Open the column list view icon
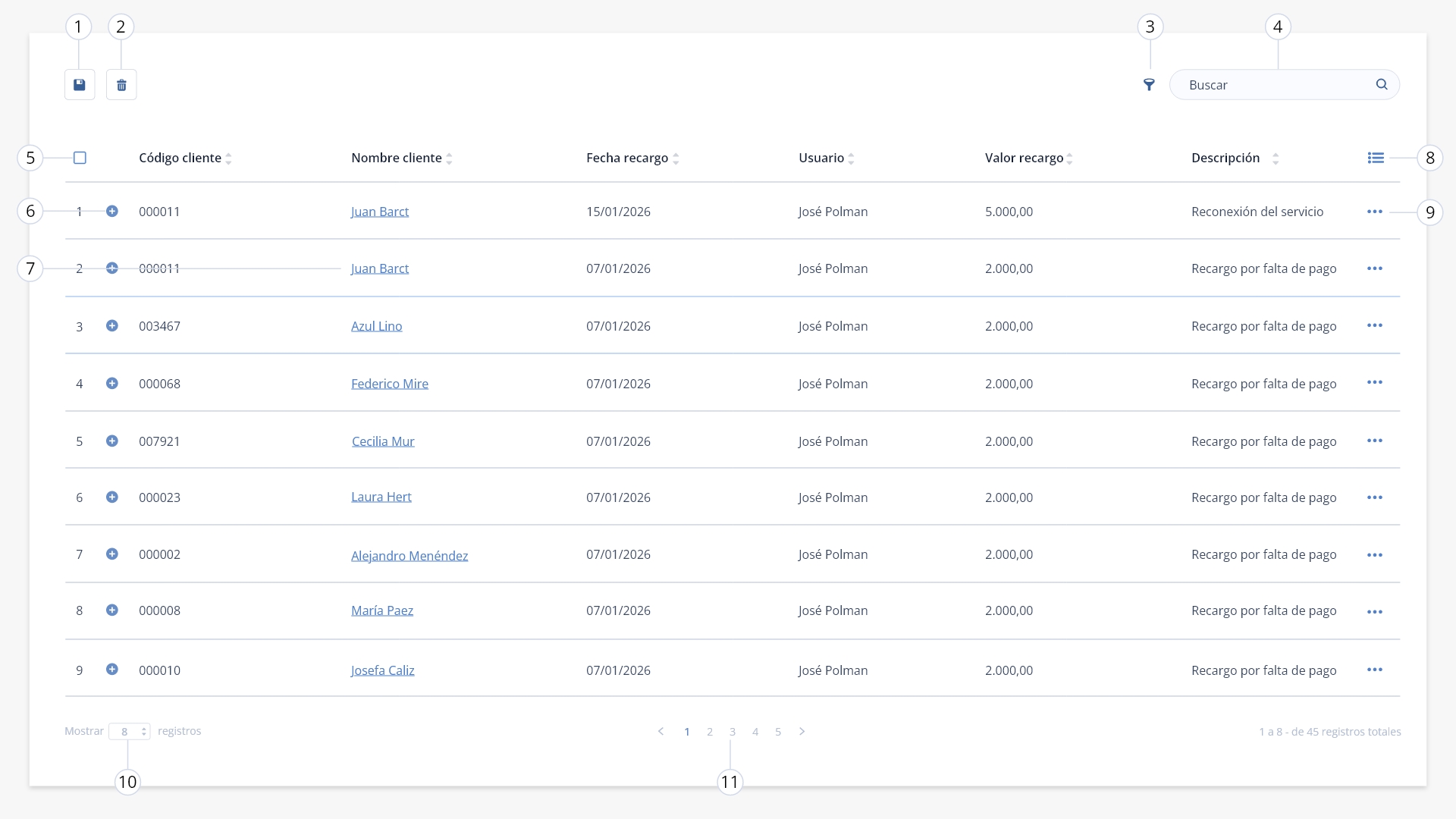Viewport: 1456px width, 819px height. (1376, 158)
